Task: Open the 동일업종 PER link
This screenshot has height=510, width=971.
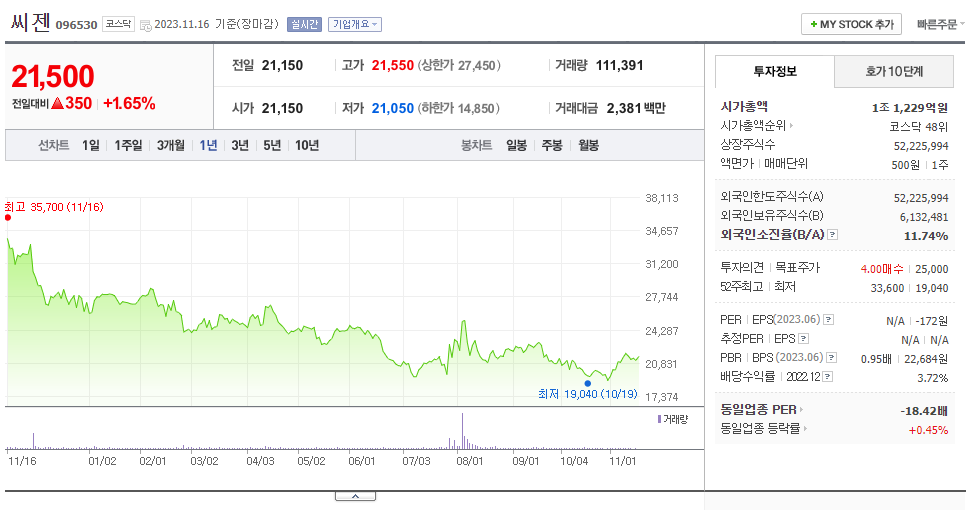Action: coord(759,410)
